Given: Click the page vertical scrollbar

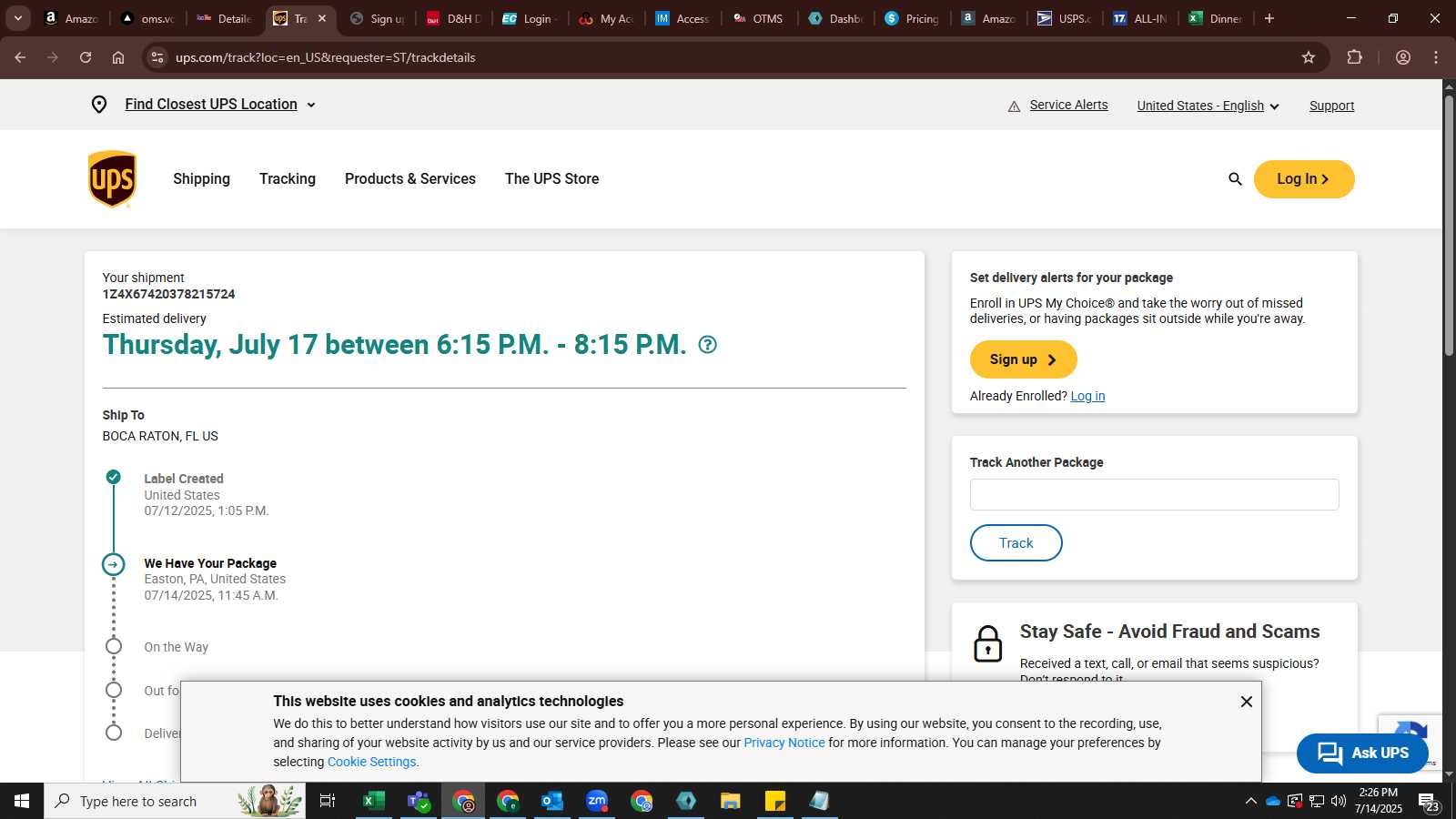Looking at the screenshot, I should pos(1449,225).
